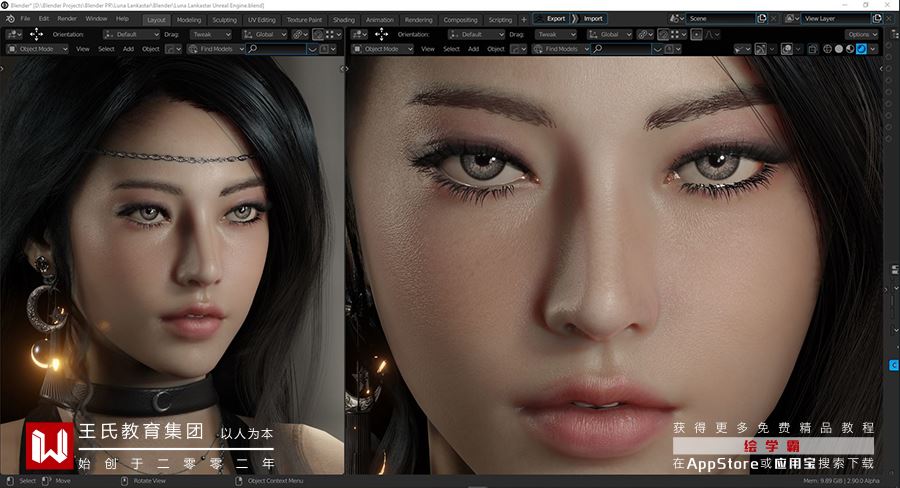Toggle snapping in left viewport header
Screen dimensions: 900x488
tap(318, 34)
